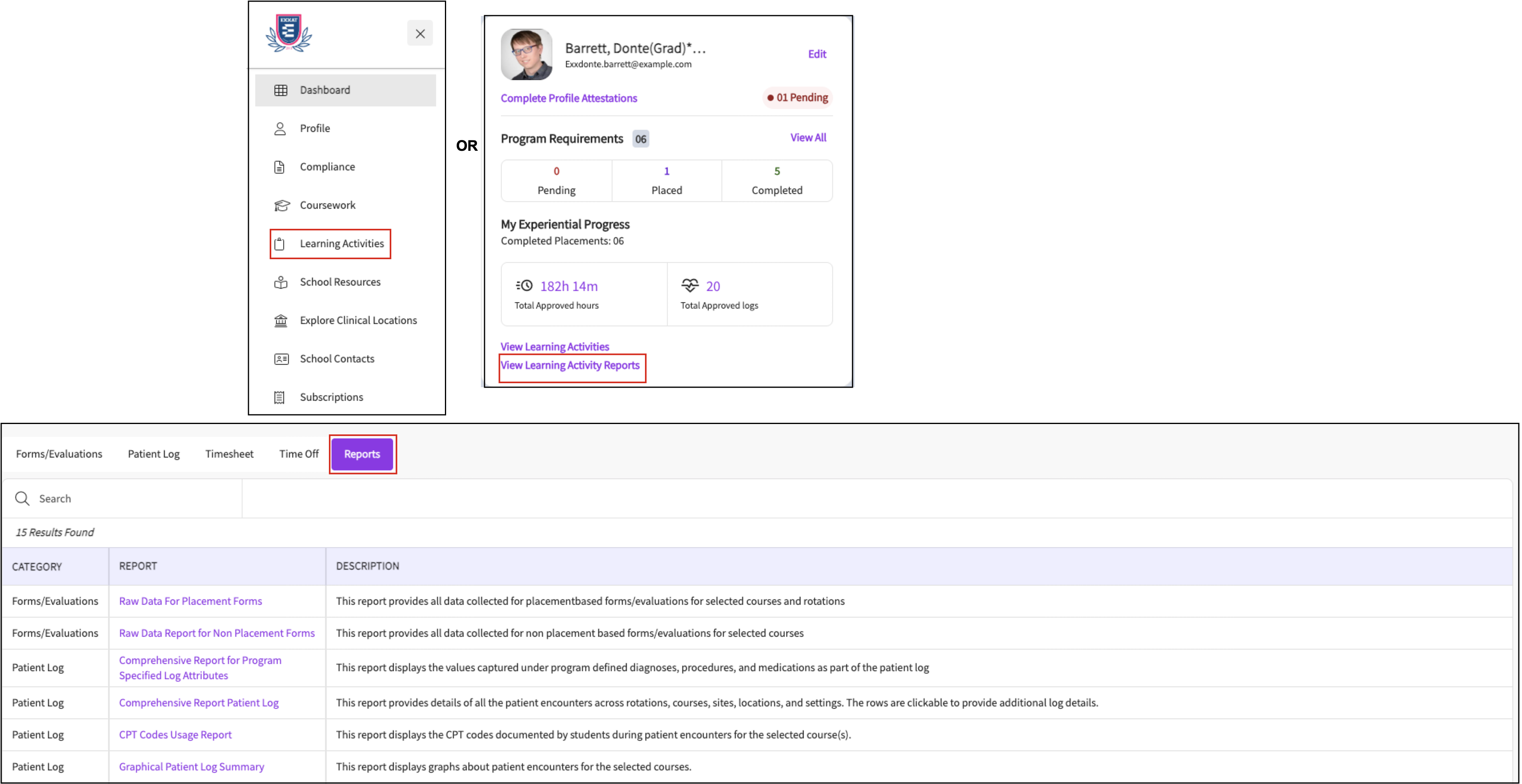Click Edit next to Barrett, Donte
This screenshot has width=1522, height=784.
pos(817,54)
